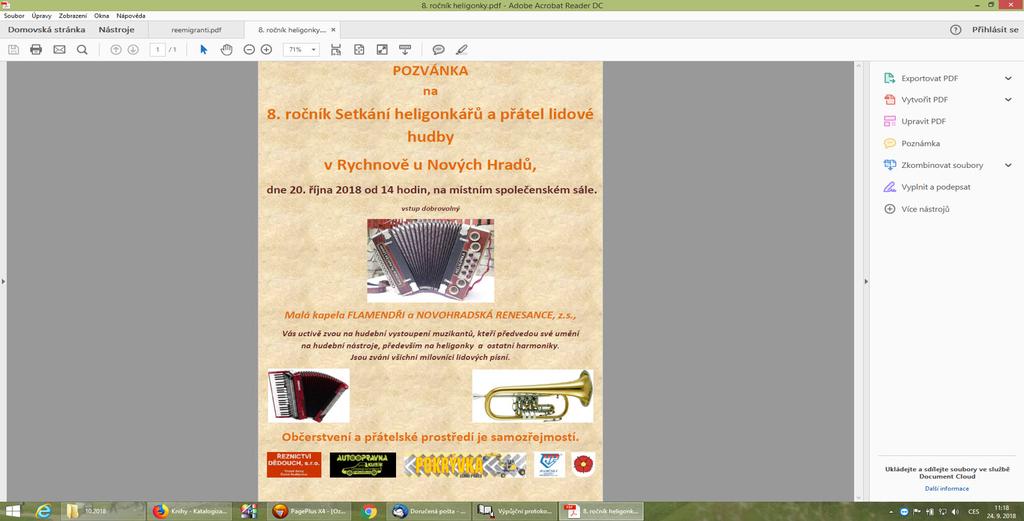Click the page number input field
The height and width of the screenshot is (521, 1024).
[x=157, y=50]
